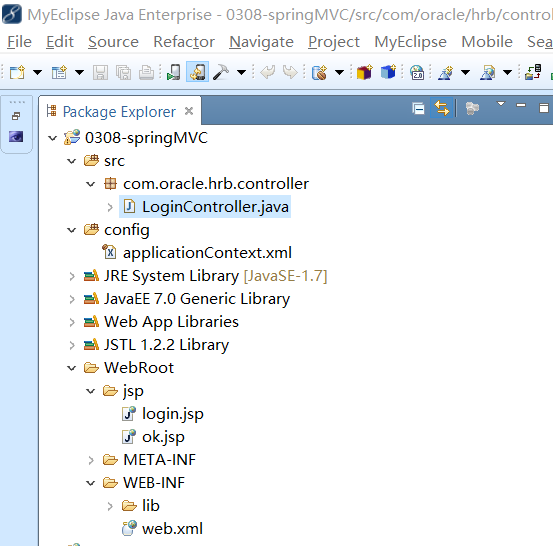Open the MyEclipse menu
Viewport: 553px width, 546px height.
411,42
